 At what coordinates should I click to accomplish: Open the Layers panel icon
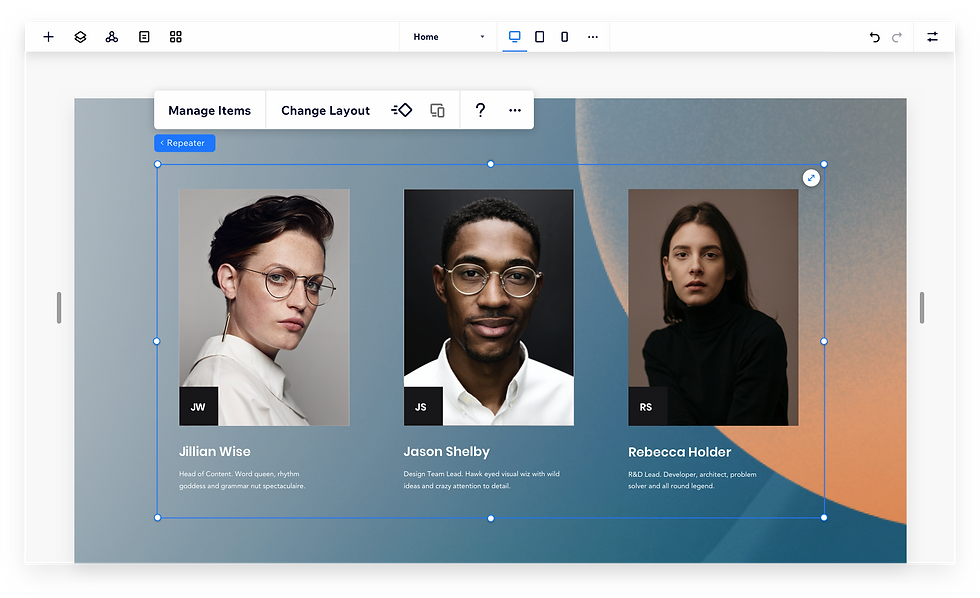(80, 37)
